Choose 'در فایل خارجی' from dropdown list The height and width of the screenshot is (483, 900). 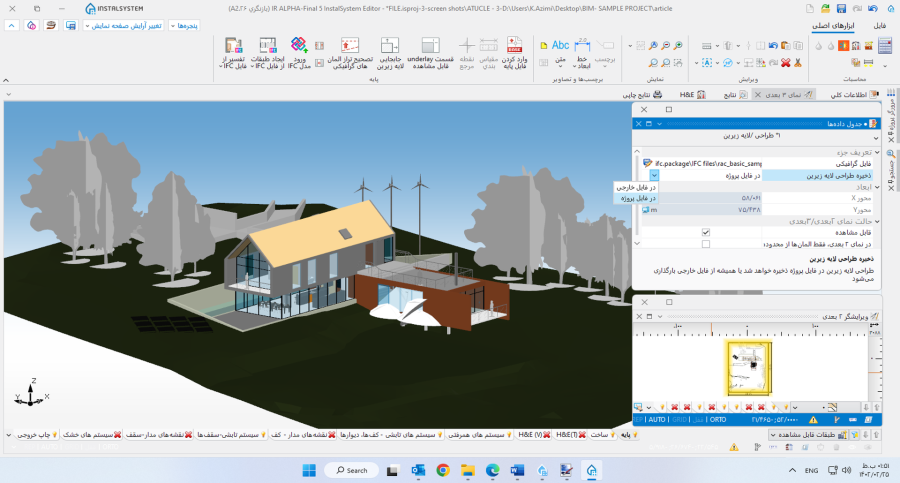[636, 187]
